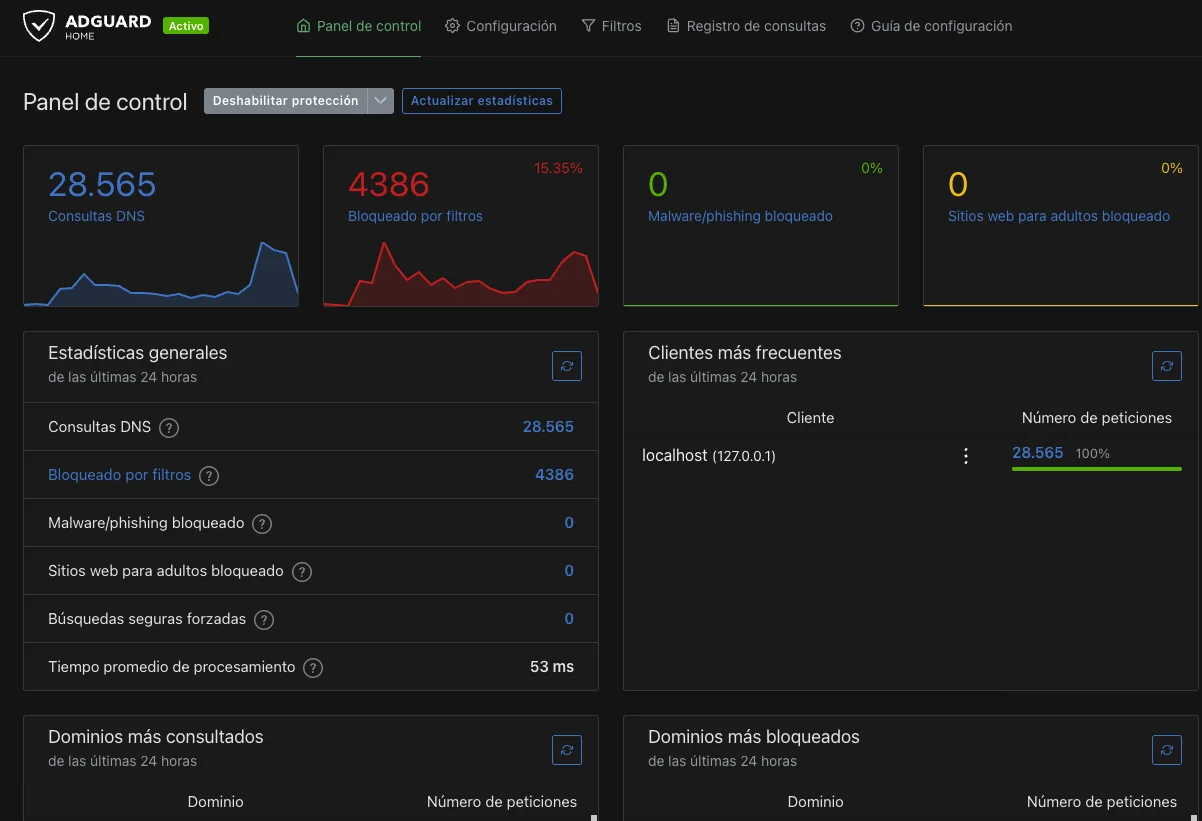1202x821 pixels.
Task: Click the house icon beside Panel de control
Action: [304, 26]
